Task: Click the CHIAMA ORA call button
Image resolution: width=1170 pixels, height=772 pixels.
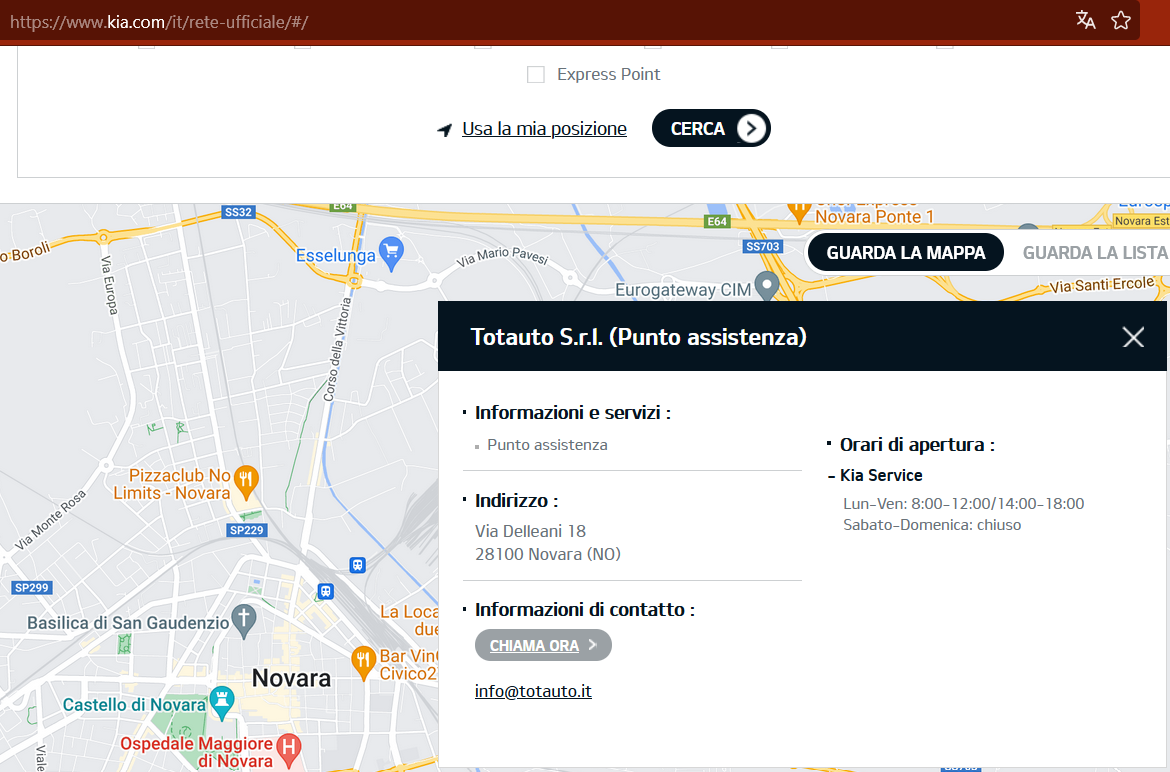Action: click(543, 645)
